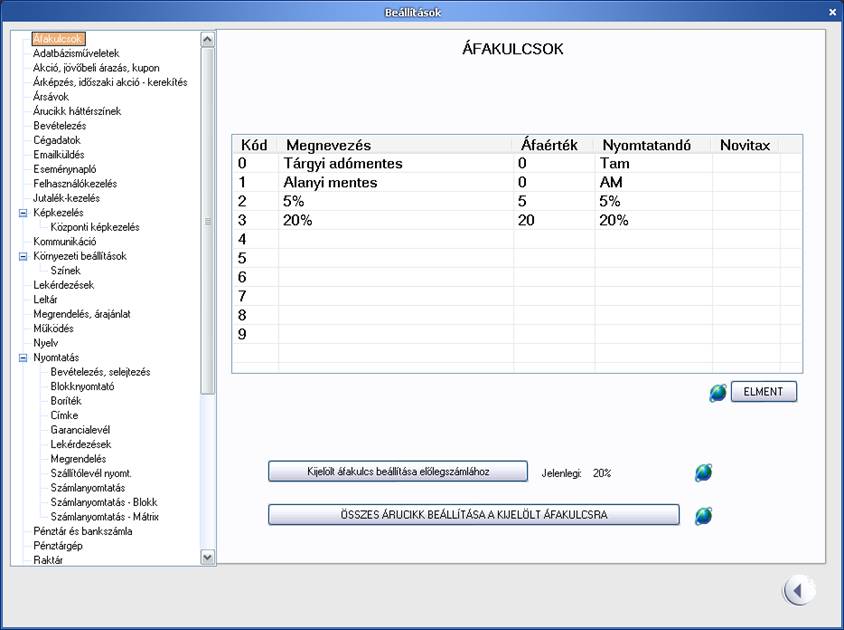Click Kijelölt áfakulcs beállítása előlegszámlához button

pyautogui.click(x=397, y=472)
